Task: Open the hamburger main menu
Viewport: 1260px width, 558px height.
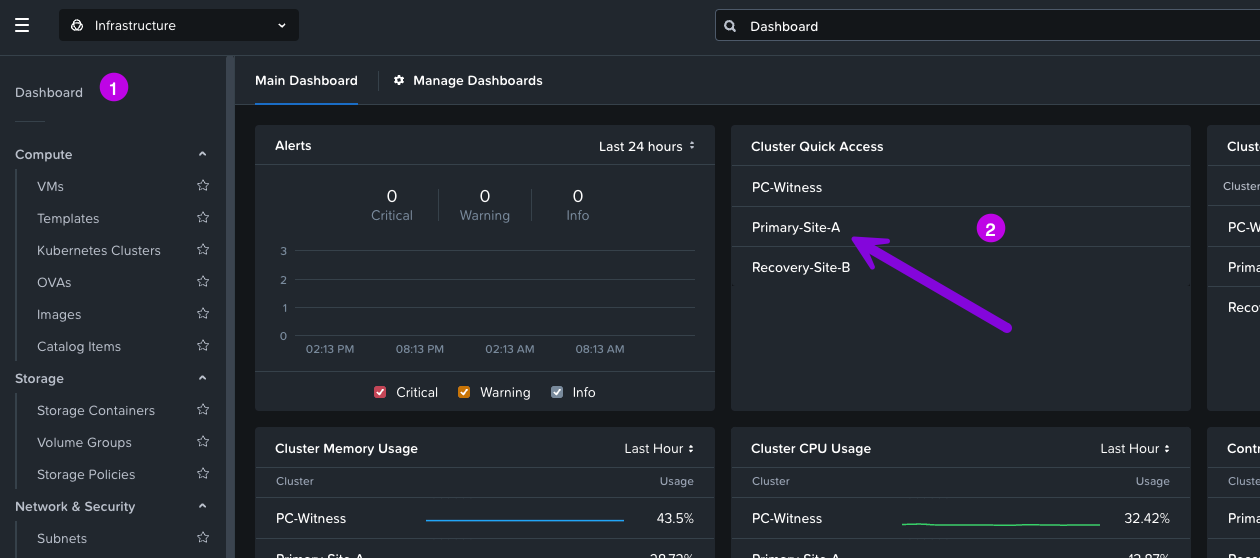Action: 22,26
